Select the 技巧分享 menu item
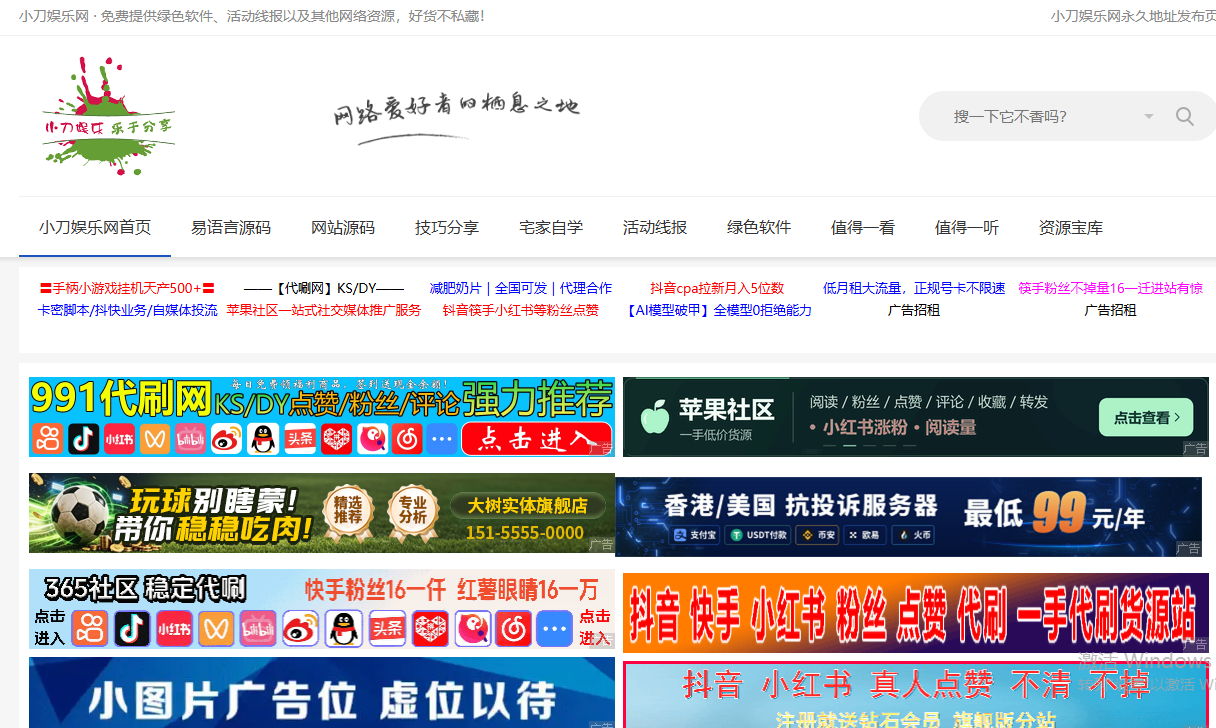Screen dimensions: 1216x728 (447, 227)
